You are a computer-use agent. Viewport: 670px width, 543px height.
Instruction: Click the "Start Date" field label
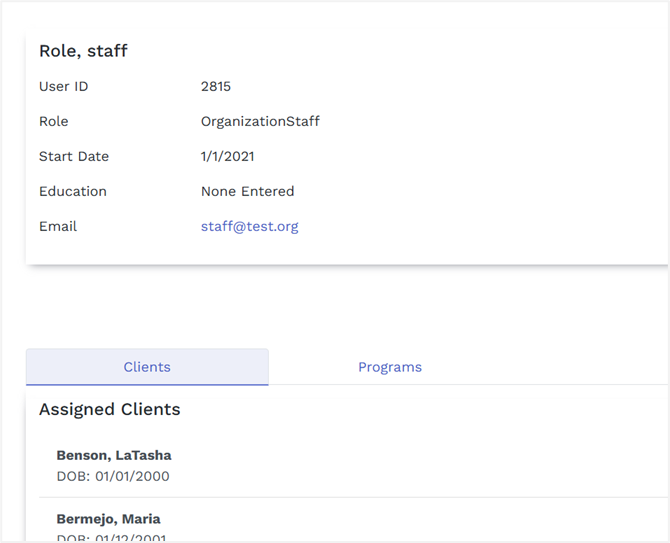[x=74, y=156]
